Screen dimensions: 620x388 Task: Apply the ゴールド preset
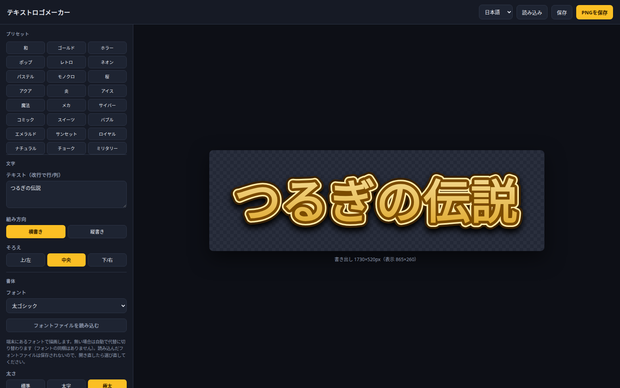pyautogui.click(x=66, y=48)
